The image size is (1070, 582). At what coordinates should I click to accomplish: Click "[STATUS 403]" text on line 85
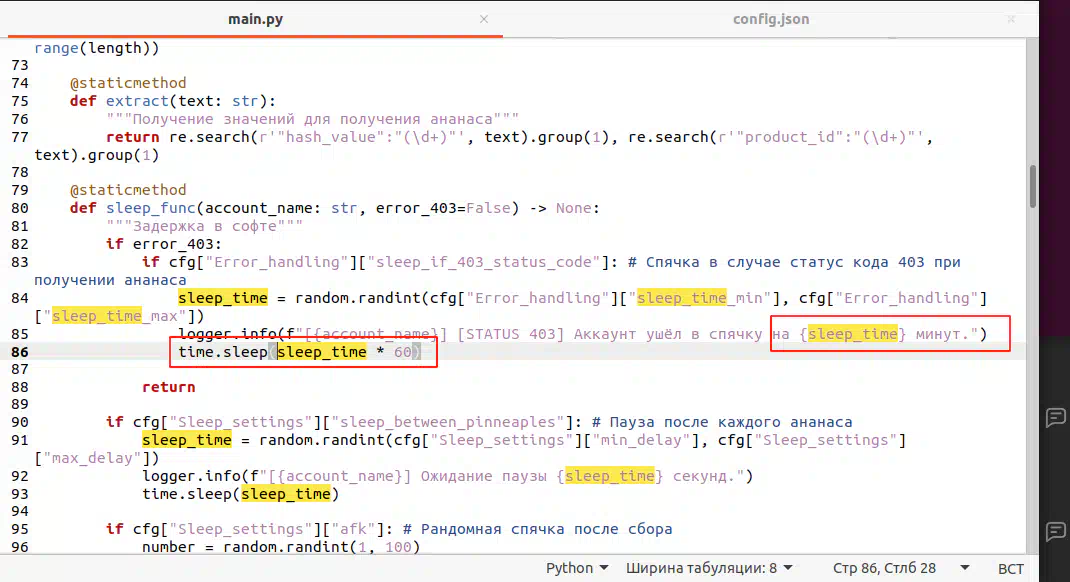point(510,334)
